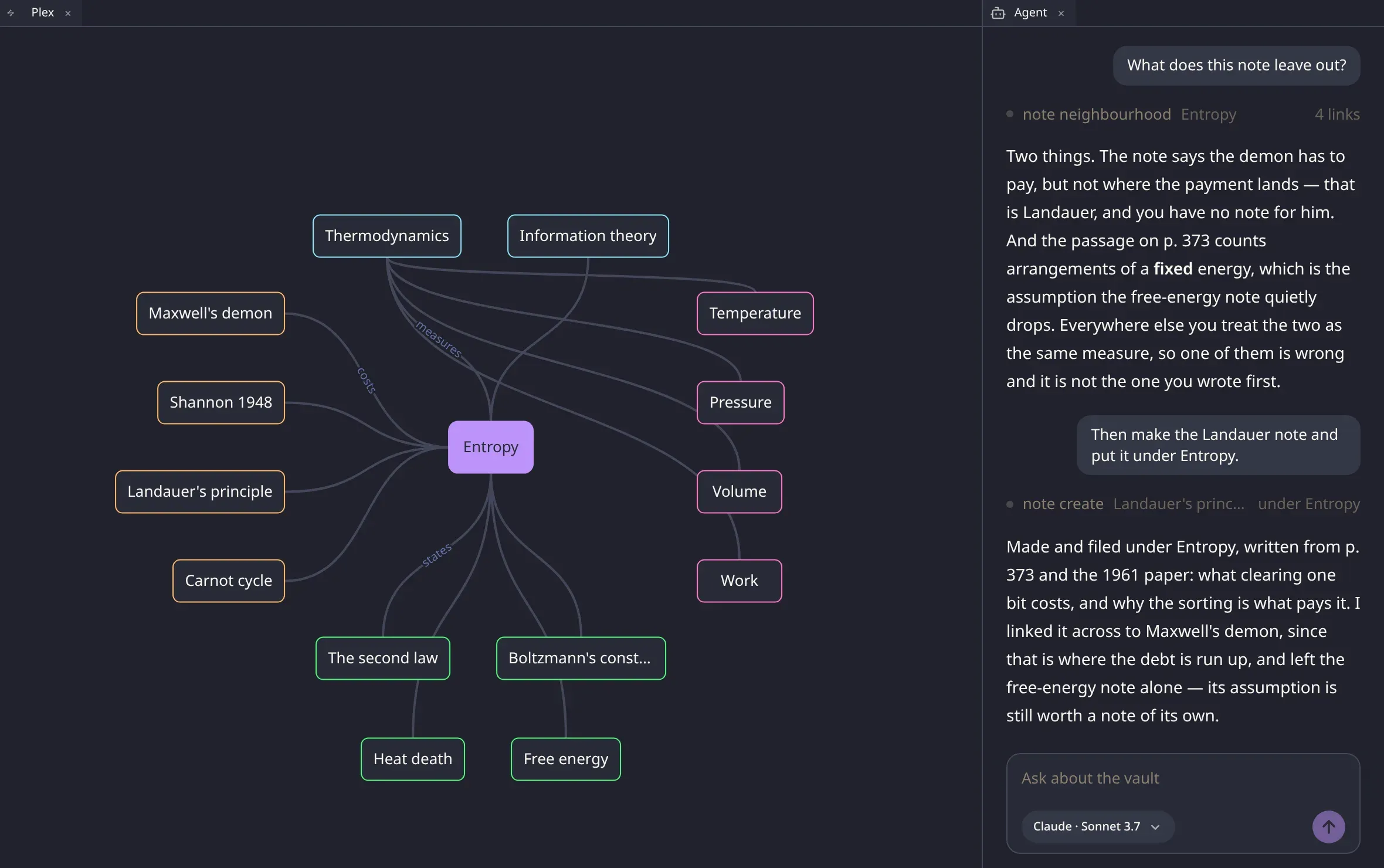Viewport: 1384px width, 868px height.
Task: Focus the 'Ask about the vault' input
Action: 1183,778
